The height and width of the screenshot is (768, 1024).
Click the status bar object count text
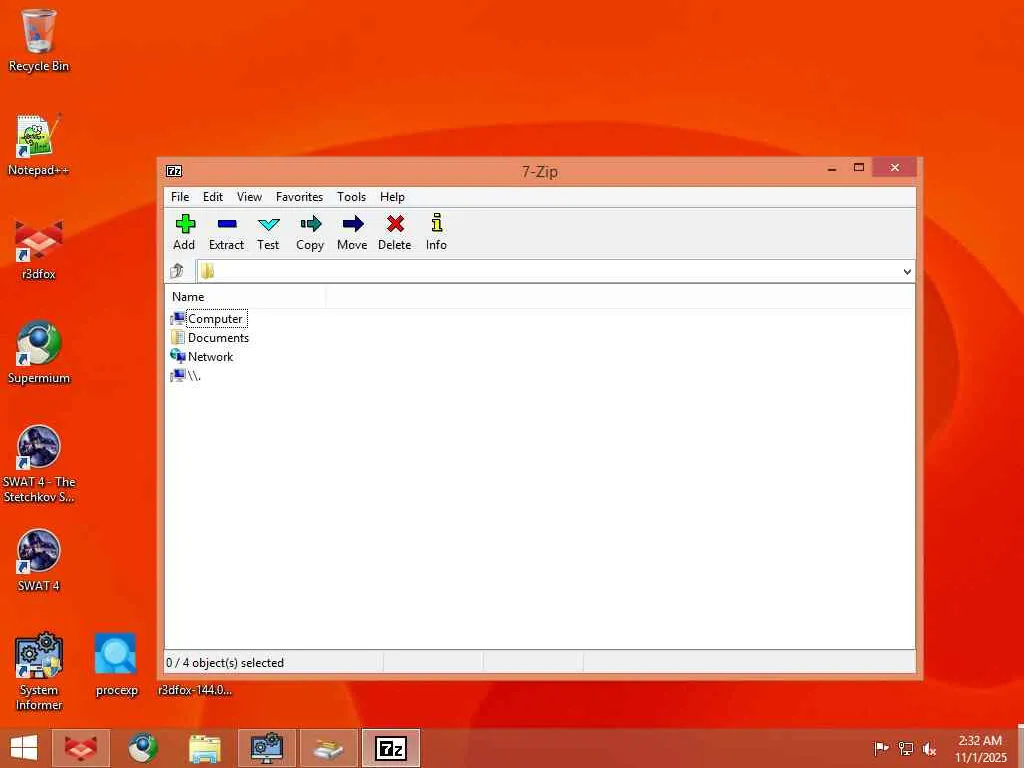tap(225, 662)
